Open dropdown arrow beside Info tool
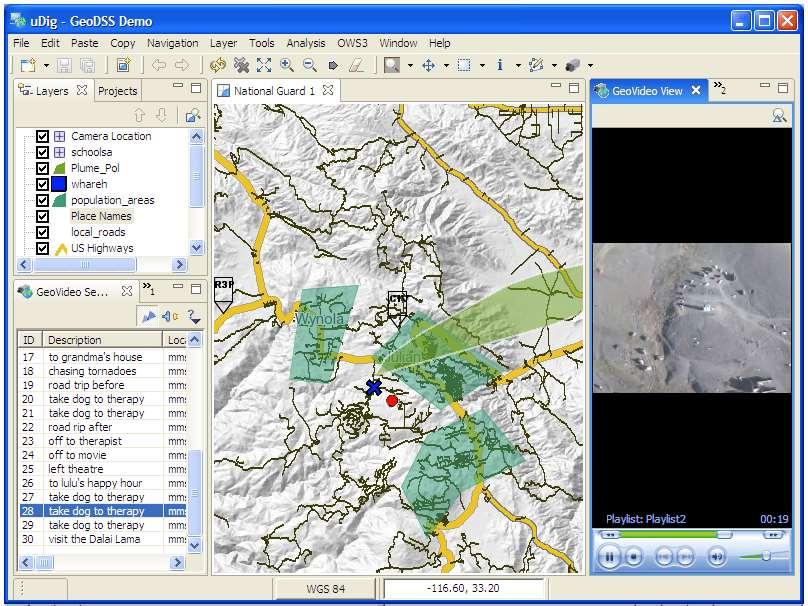This screenshot has width=808, height=606. 518,65
